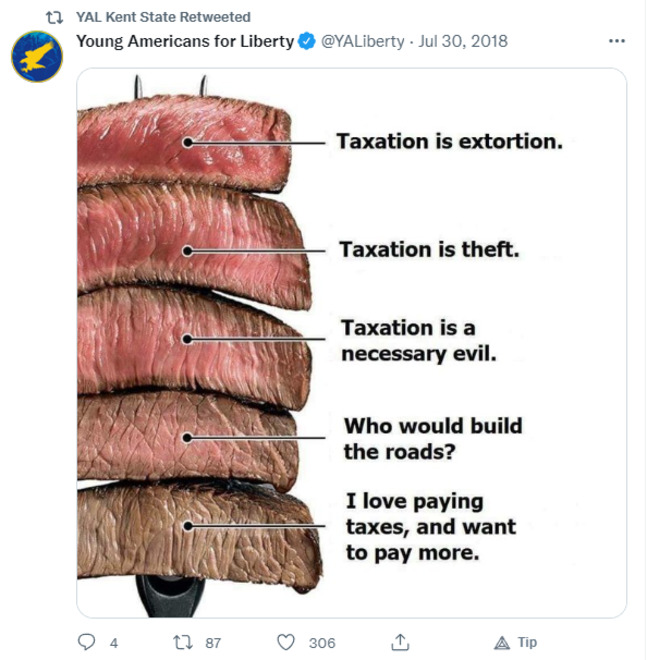This screenshot has height=660, width=647.
Task: Retweet using the arrows icon beside 87
Action: (183, 642)
